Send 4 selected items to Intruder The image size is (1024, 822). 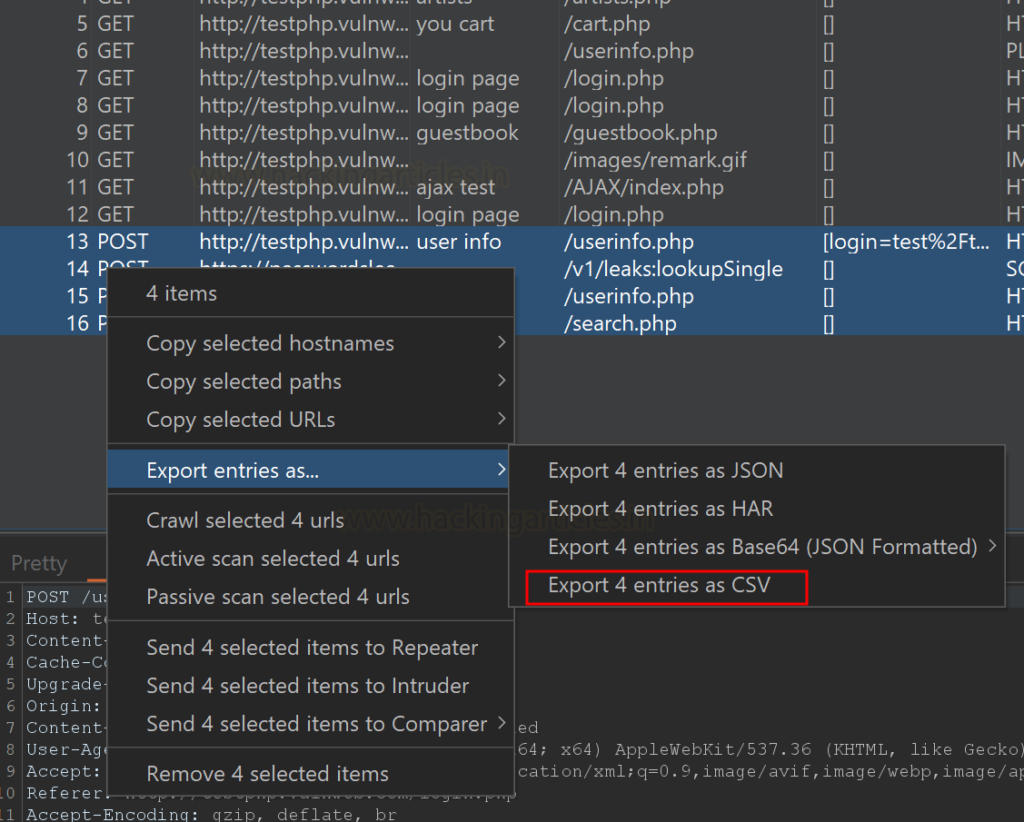(307, 686)
